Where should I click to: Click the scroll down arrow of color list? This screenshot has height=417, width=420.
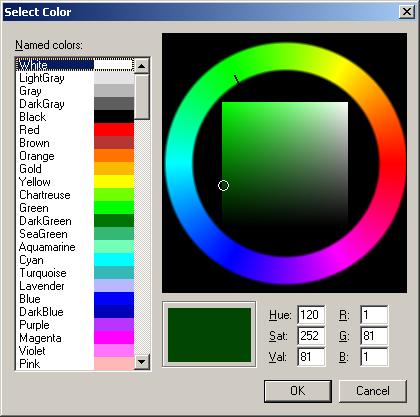[x=142, y=362]
